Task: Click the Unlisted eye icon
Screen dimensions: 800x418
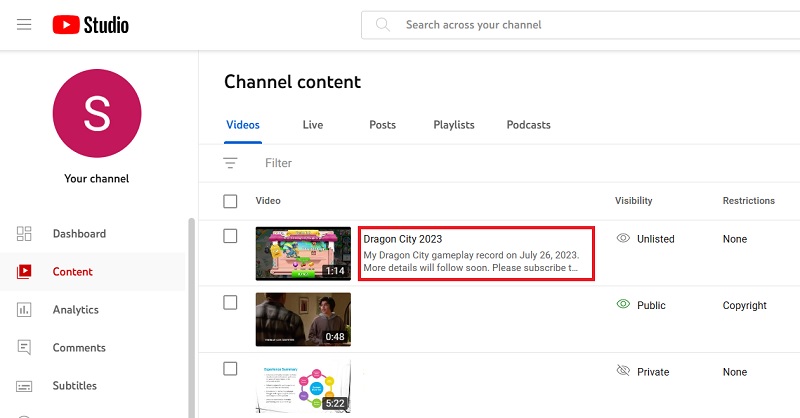Action: pos(623,238)
